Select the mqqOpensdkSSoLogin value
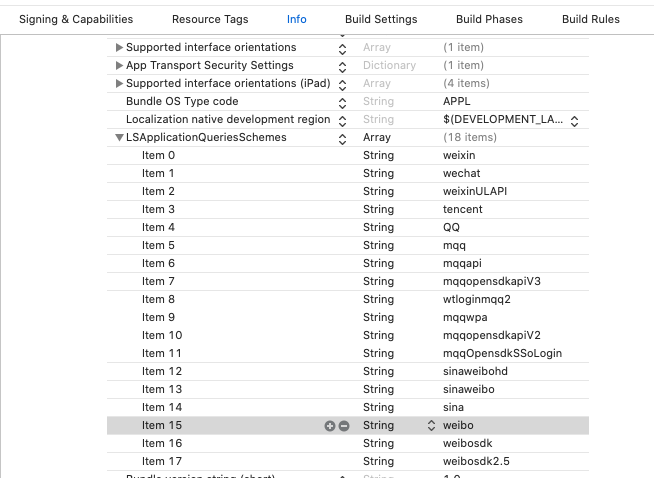This screenshot has width=654, height=478. pos(502,353)
